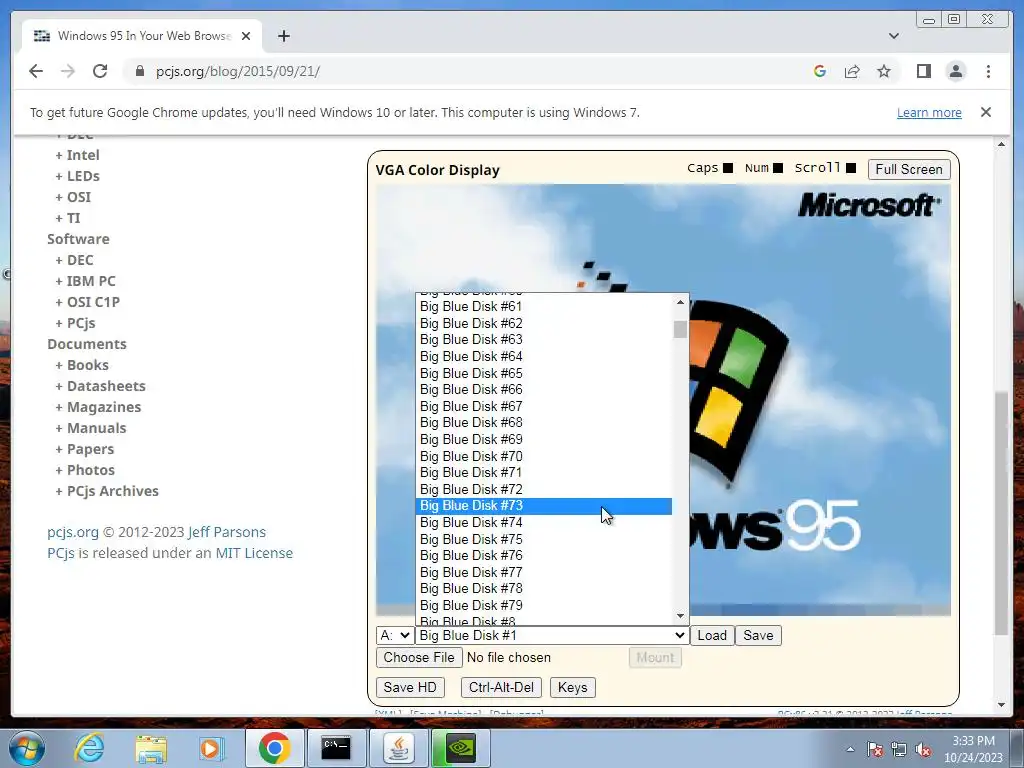Open the tab search chevron

click(893, 36)
